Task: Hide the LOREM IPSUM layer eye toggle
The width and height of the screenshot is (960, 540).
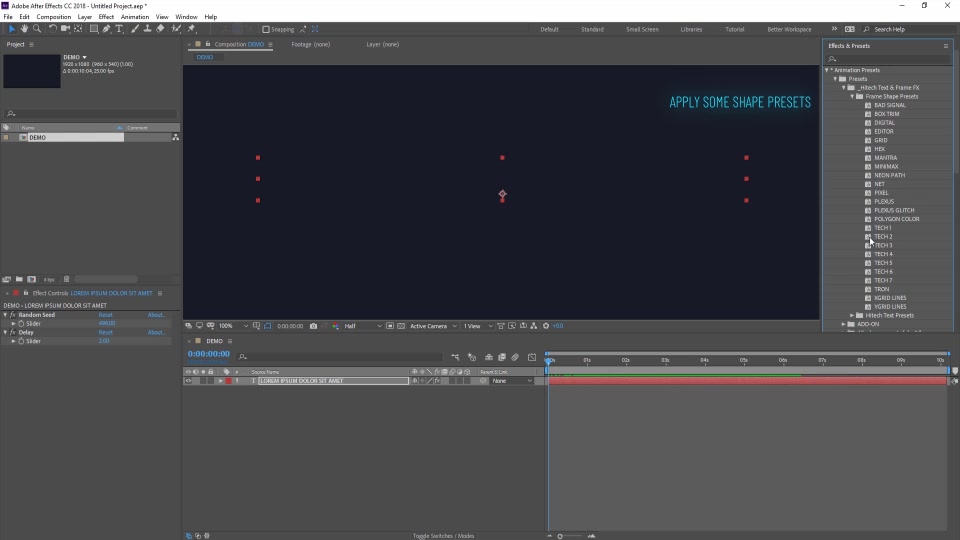Action: (188, 381)
